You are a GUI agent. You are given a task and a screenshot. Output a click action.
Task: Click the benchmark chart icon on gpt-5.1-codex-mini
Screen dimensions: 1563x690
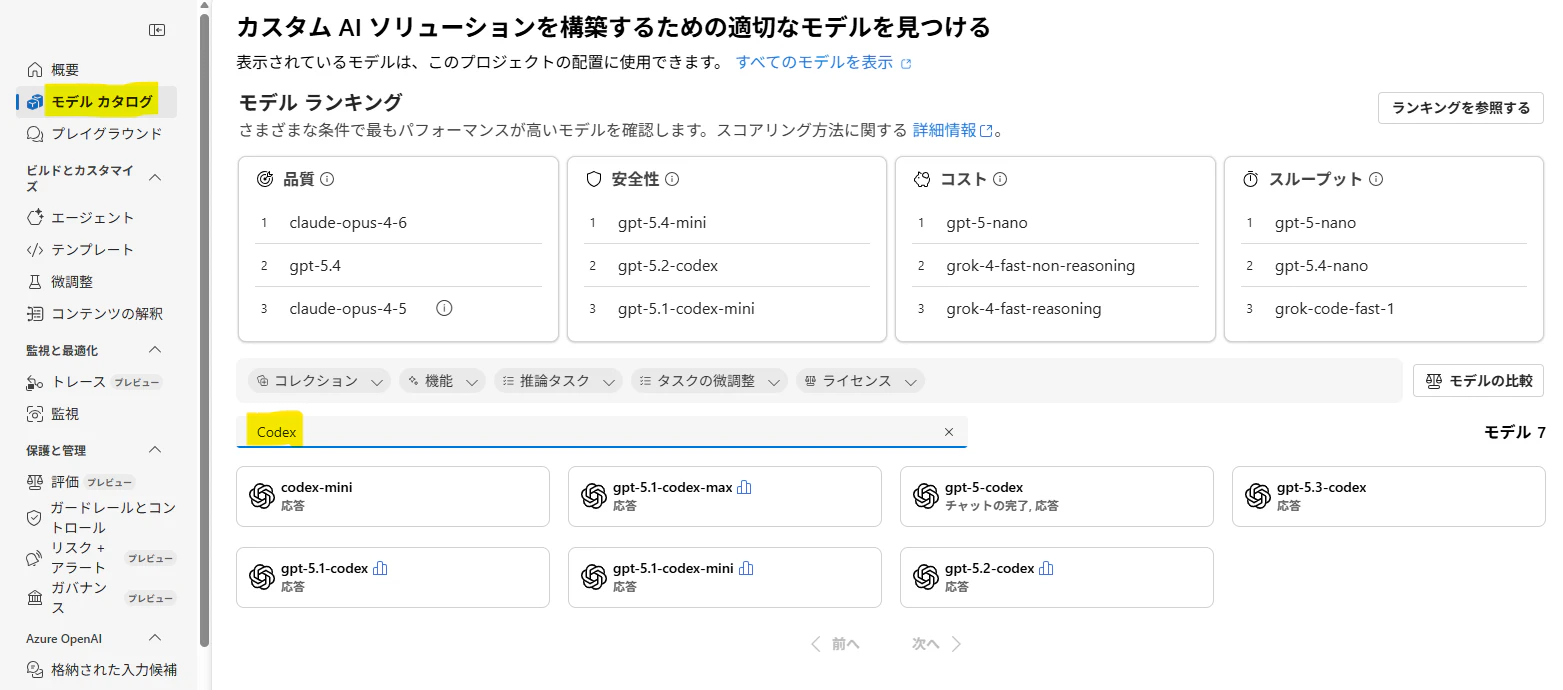click(746, 568)
